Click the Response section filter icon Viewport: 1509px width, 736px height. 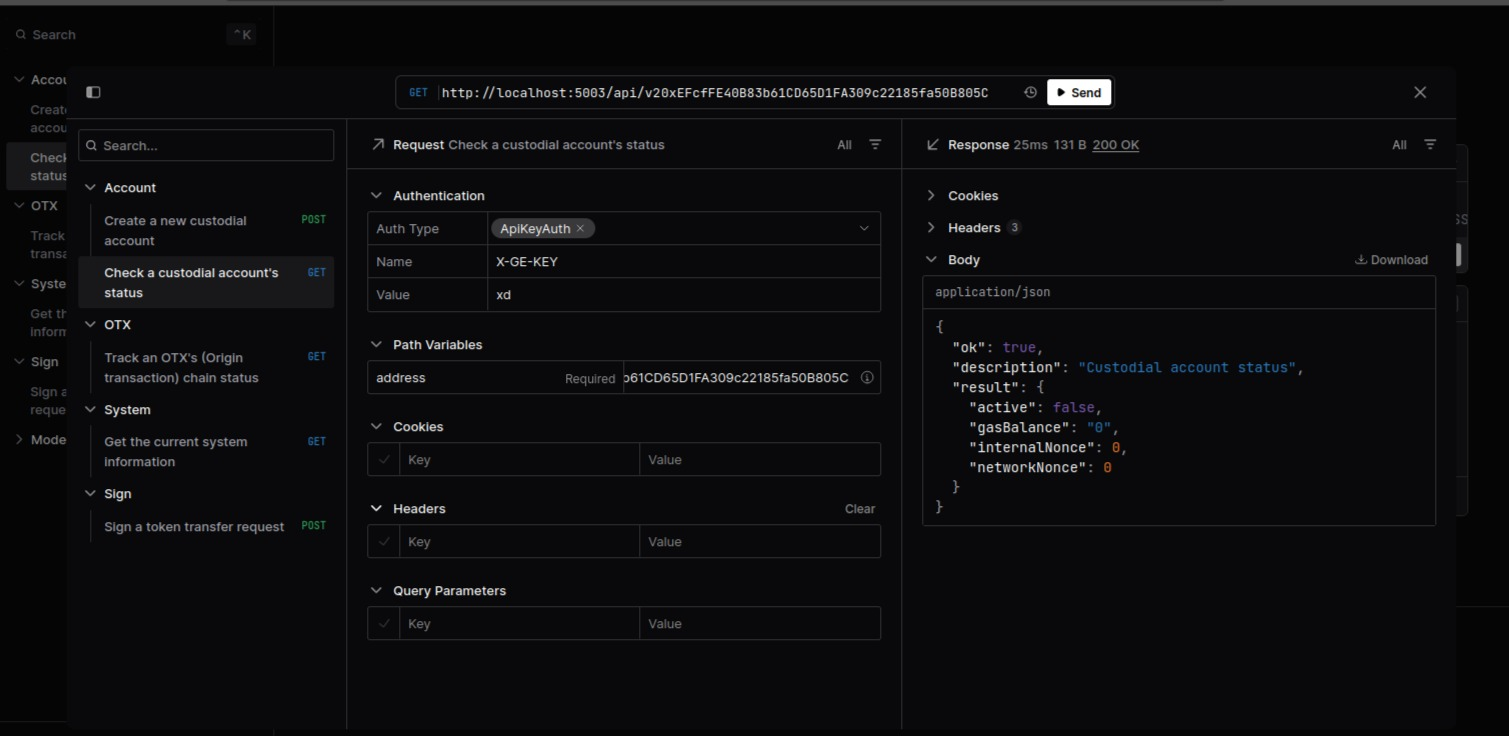(1430, 145)
